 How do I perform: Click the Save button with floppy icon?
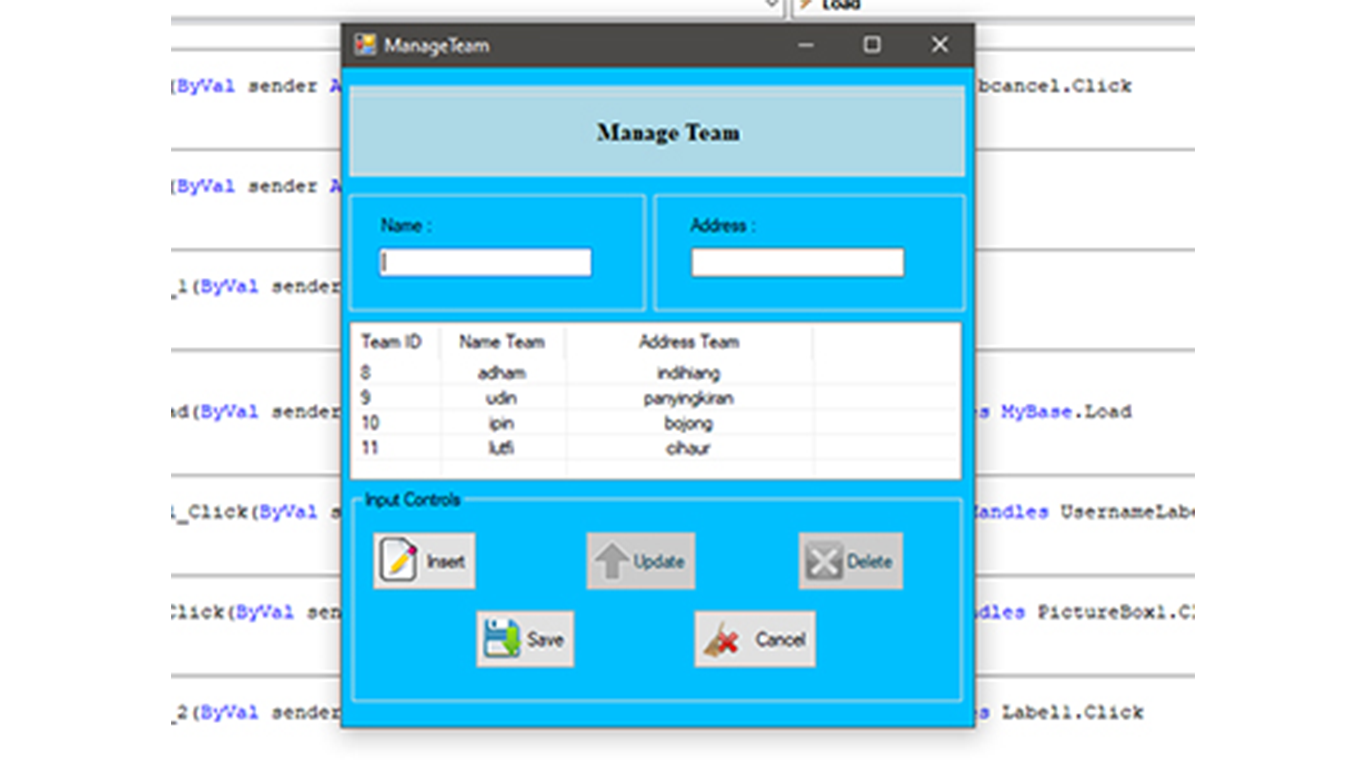coord(525,639)
